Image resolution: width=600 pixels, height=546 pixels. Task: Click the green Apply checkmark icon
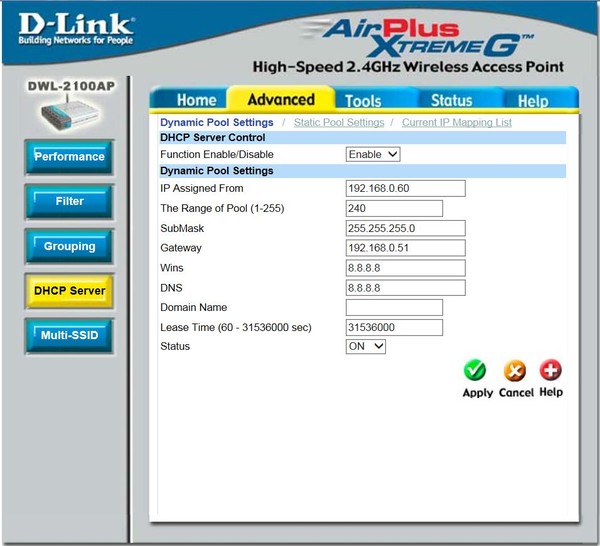[x=475, y=370]
